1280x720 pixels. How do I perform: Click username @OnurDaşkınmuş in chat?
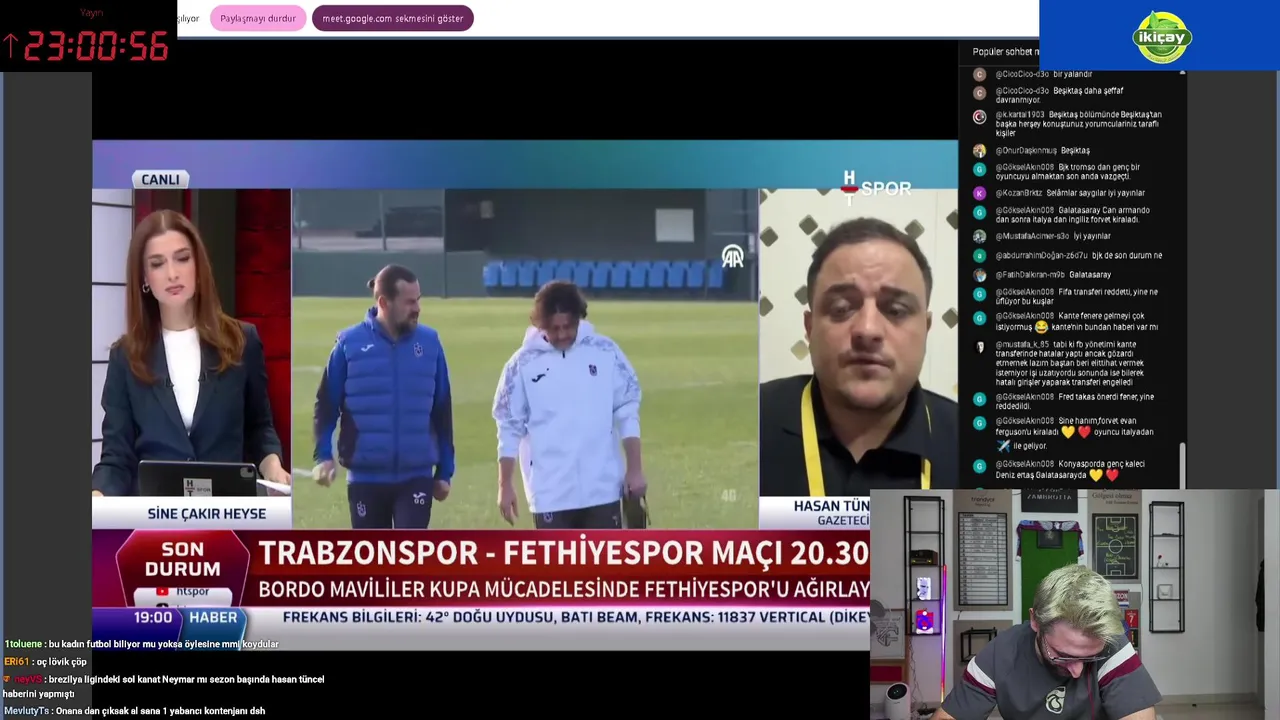[1025, 151]
